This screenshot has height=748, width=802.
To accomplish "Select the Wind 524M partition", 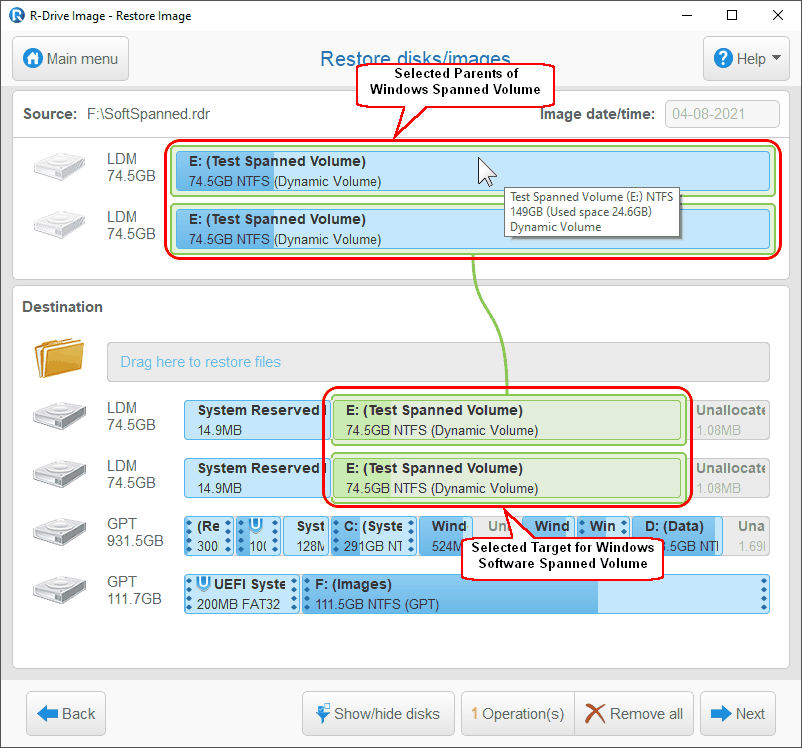I will click(445, 536).
